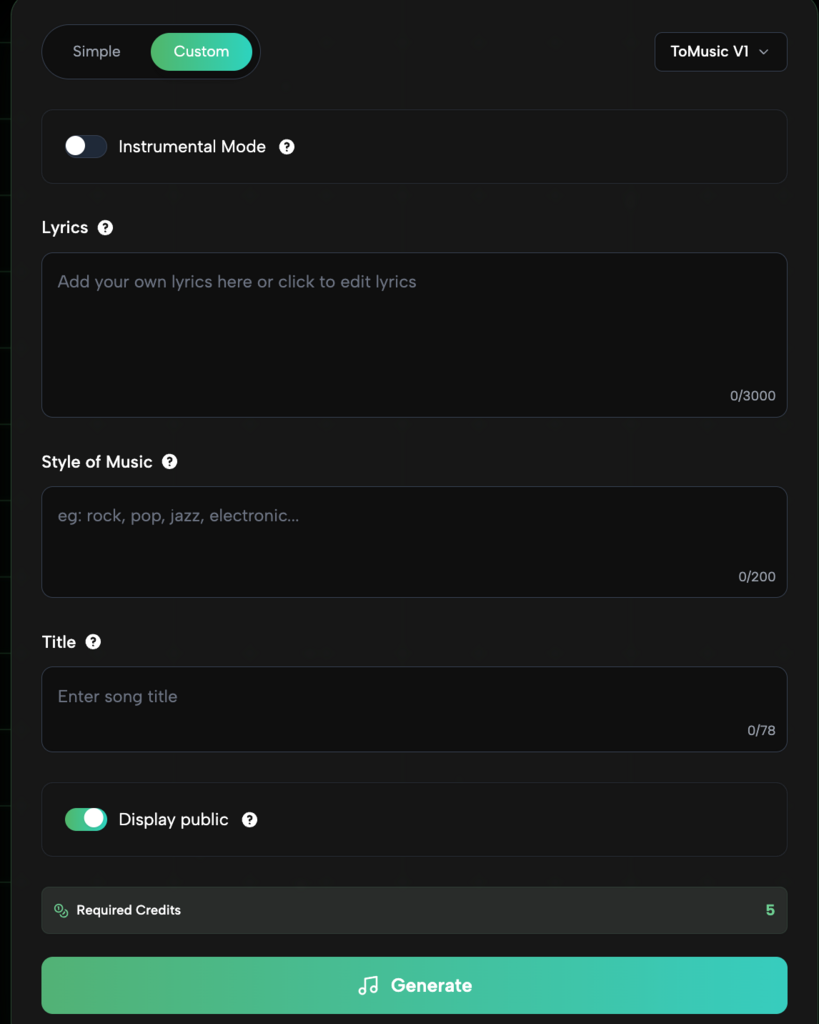Click the Display public help icon
The height and width of the screenshot is (1024, 819).
[250, 820]
